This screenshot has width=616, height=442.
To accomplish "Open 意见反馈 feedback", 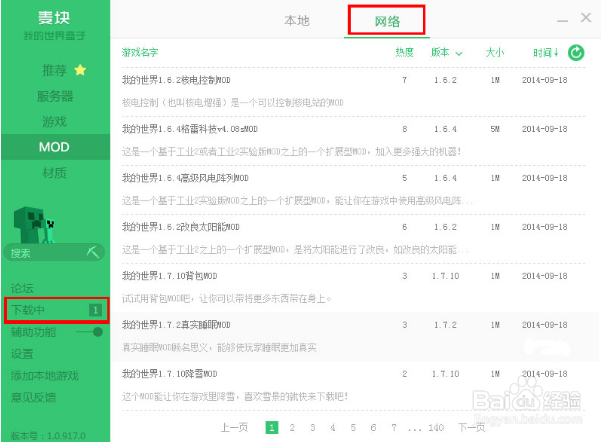I will [x=33, y=398].
